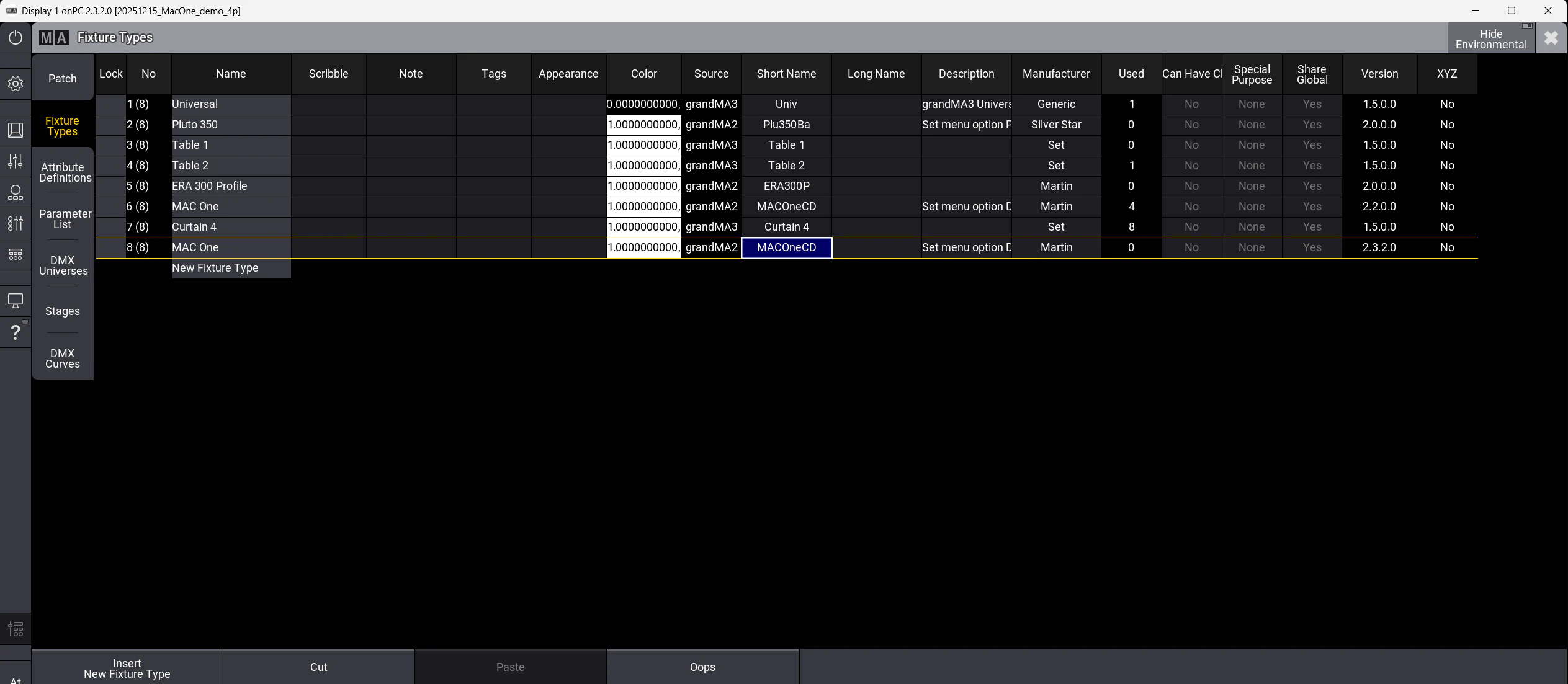Open the display monitor sidebar icon

click(16, 301)
